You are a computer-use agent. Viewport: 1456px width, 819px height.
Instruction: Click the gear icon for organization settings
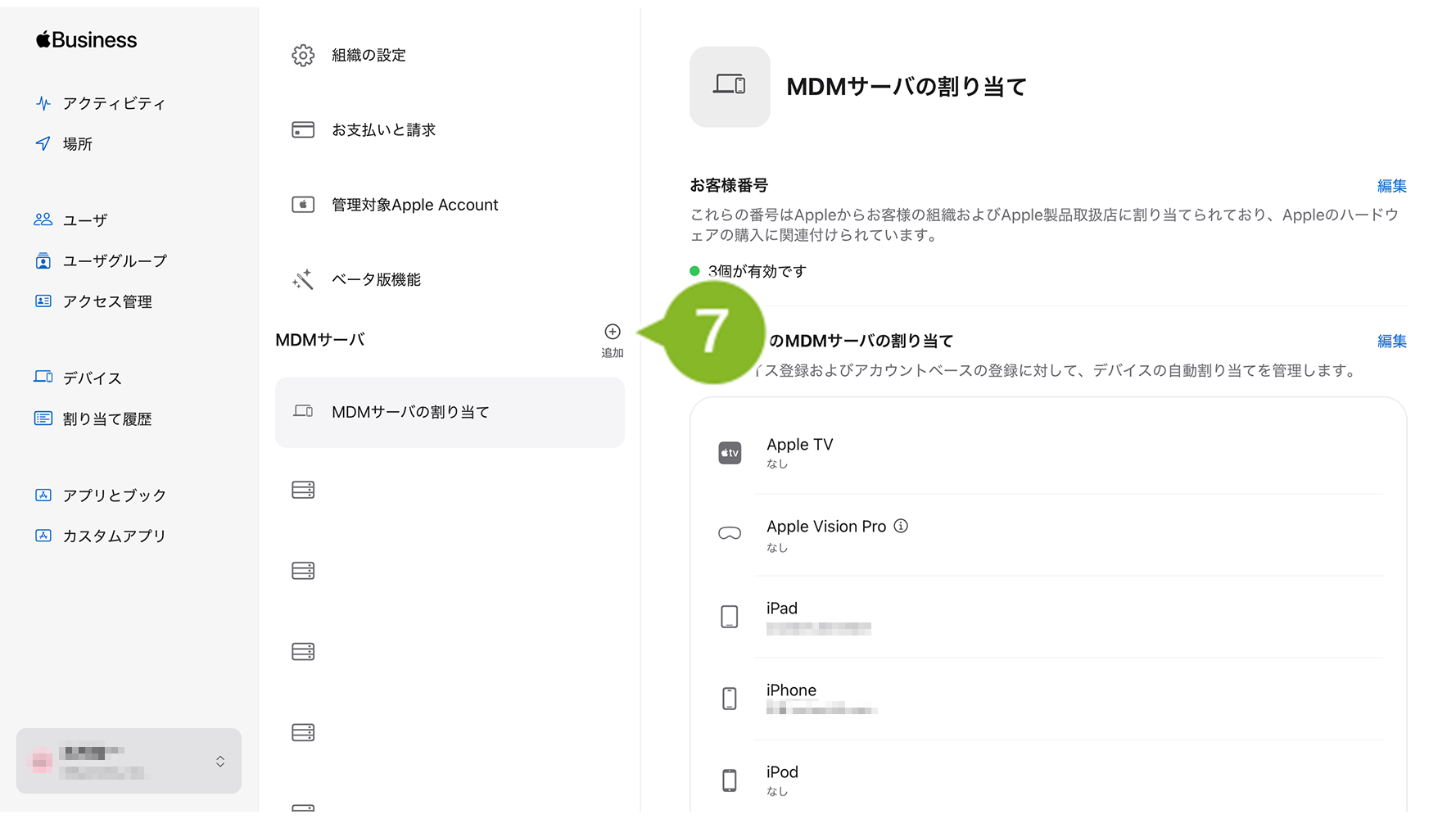click(x=303, y=55)
